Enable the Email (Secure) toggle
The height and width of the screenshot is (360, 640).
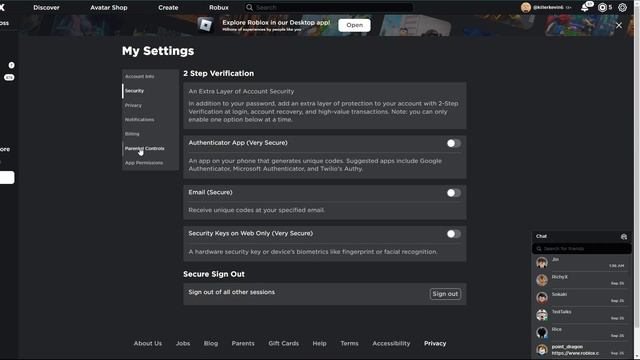(x=453, y=193)
